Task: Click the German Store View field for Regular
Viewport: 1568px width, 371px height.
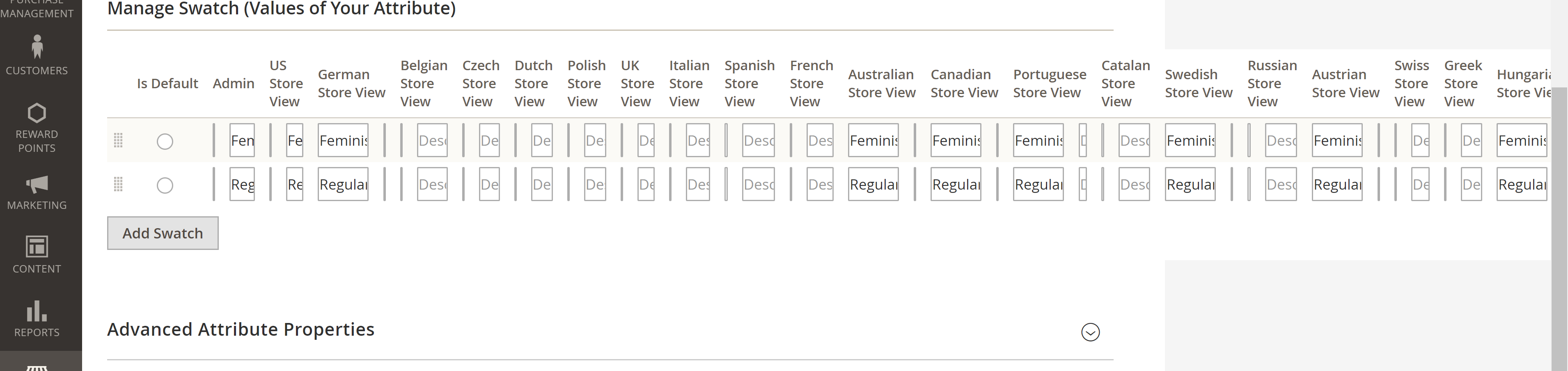Action: pos(343,184)
